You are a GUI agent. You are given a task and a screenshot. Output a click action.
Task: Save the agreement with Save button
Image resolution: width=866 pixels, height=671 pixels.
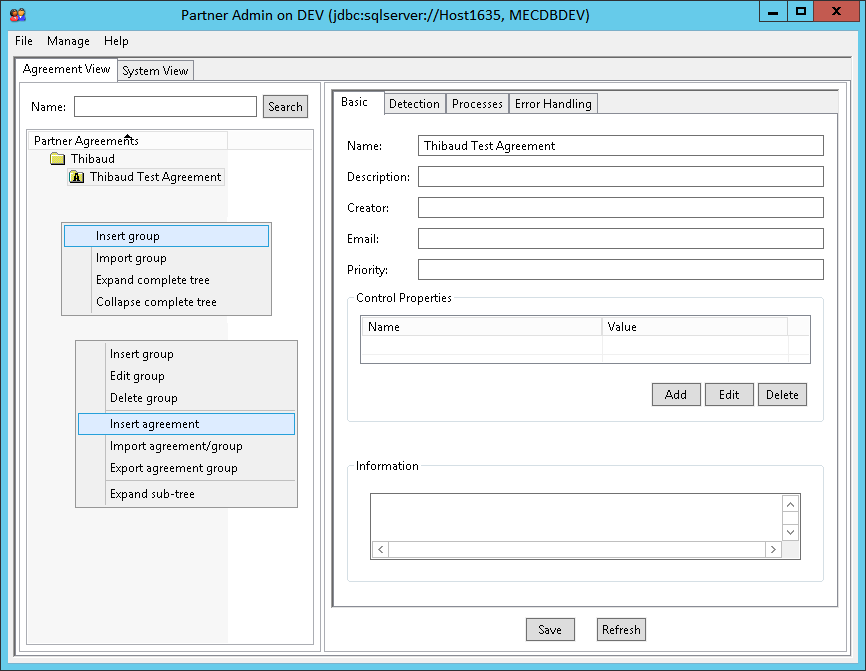point(550,630)
